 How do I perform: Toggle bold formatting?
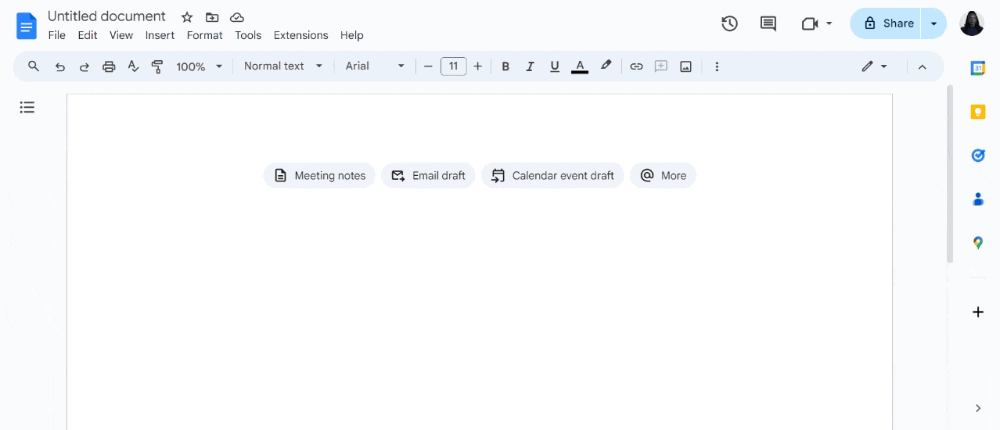click(506, 66)
